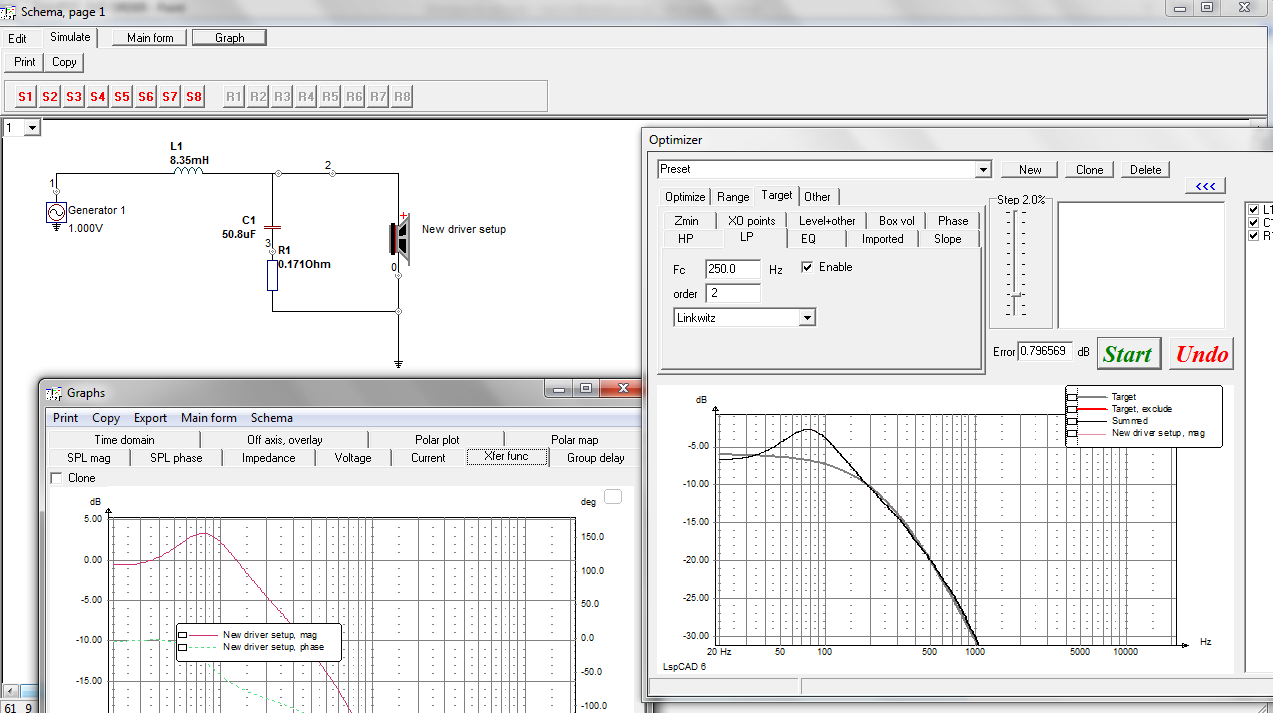The image size is (1273, 713).
Task: Click the S8 snapshot button
Action: point(193,97)
